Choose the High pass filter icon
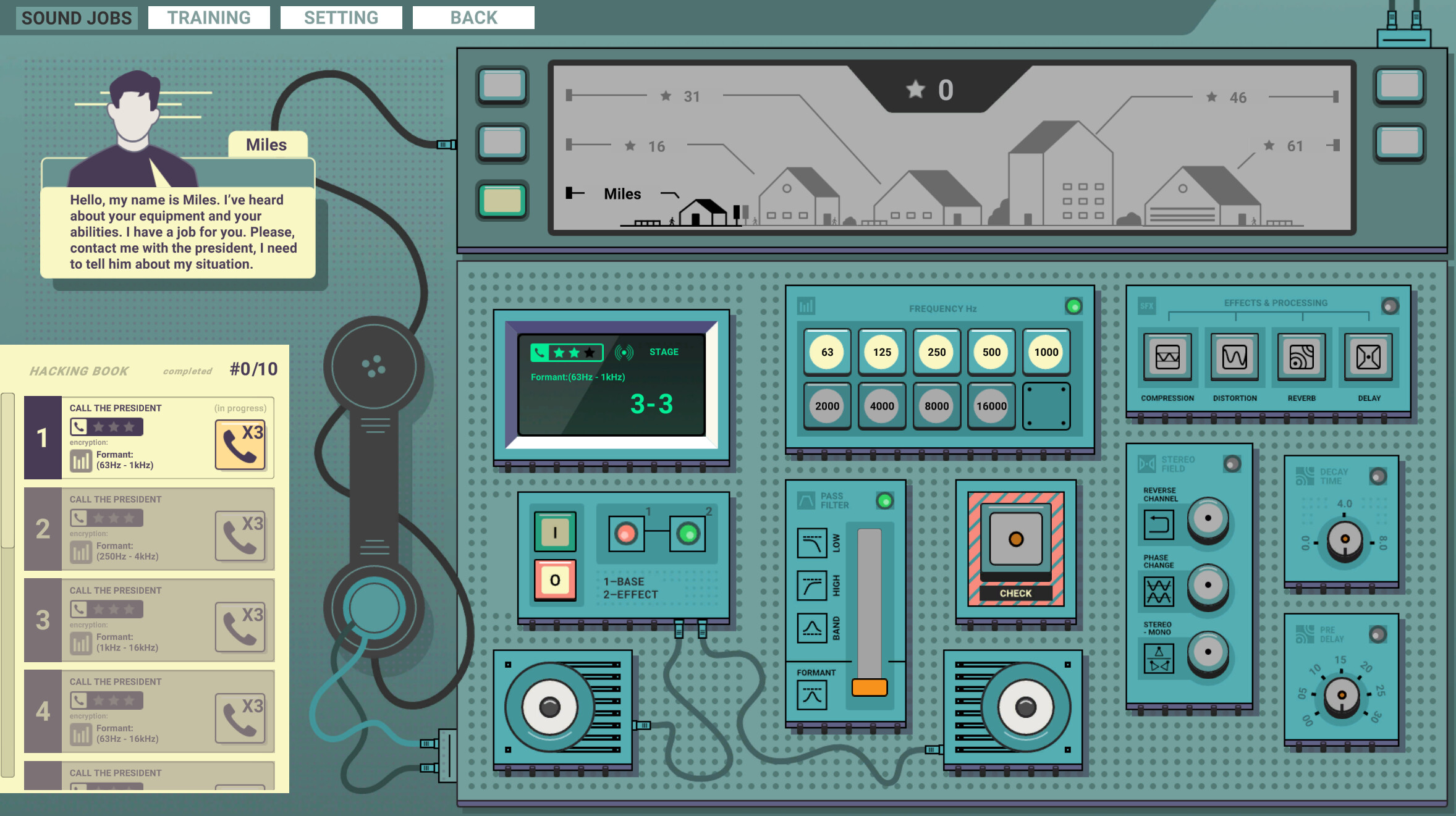1456x816 pixels. click(x=812, y=586)
